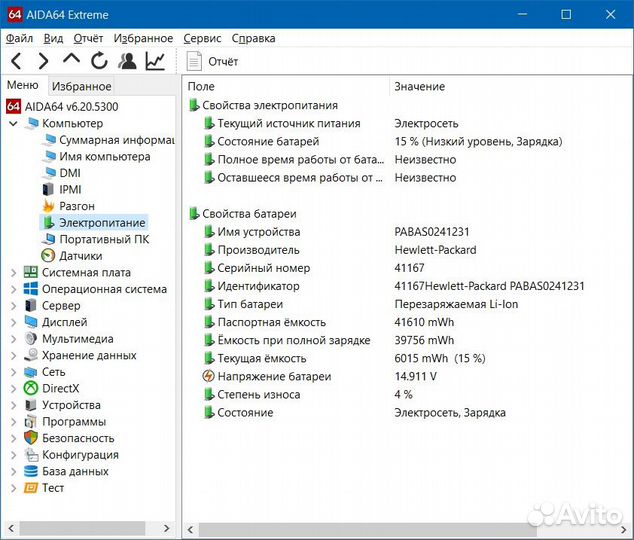Click the flame icon next to Разгон
Screen dimensions: 634x540
pyautogui.click(x=49, y=206)
